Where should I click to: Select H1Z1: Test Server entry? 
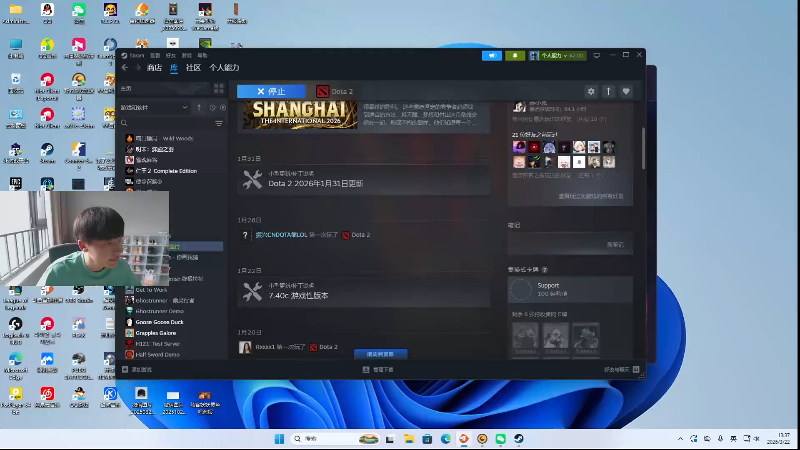[x=157, y=343]
